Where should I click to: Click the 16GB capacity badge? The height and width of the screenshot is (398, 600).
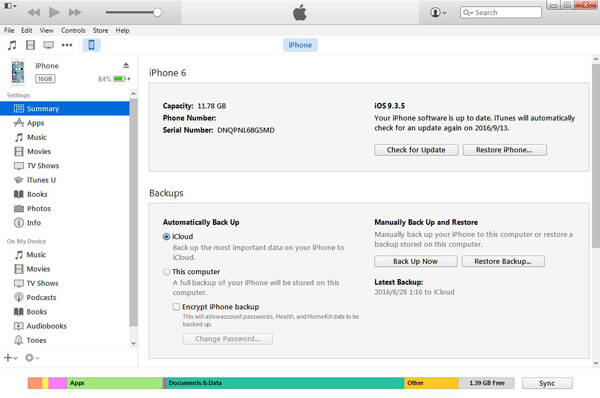click(45, 79)
